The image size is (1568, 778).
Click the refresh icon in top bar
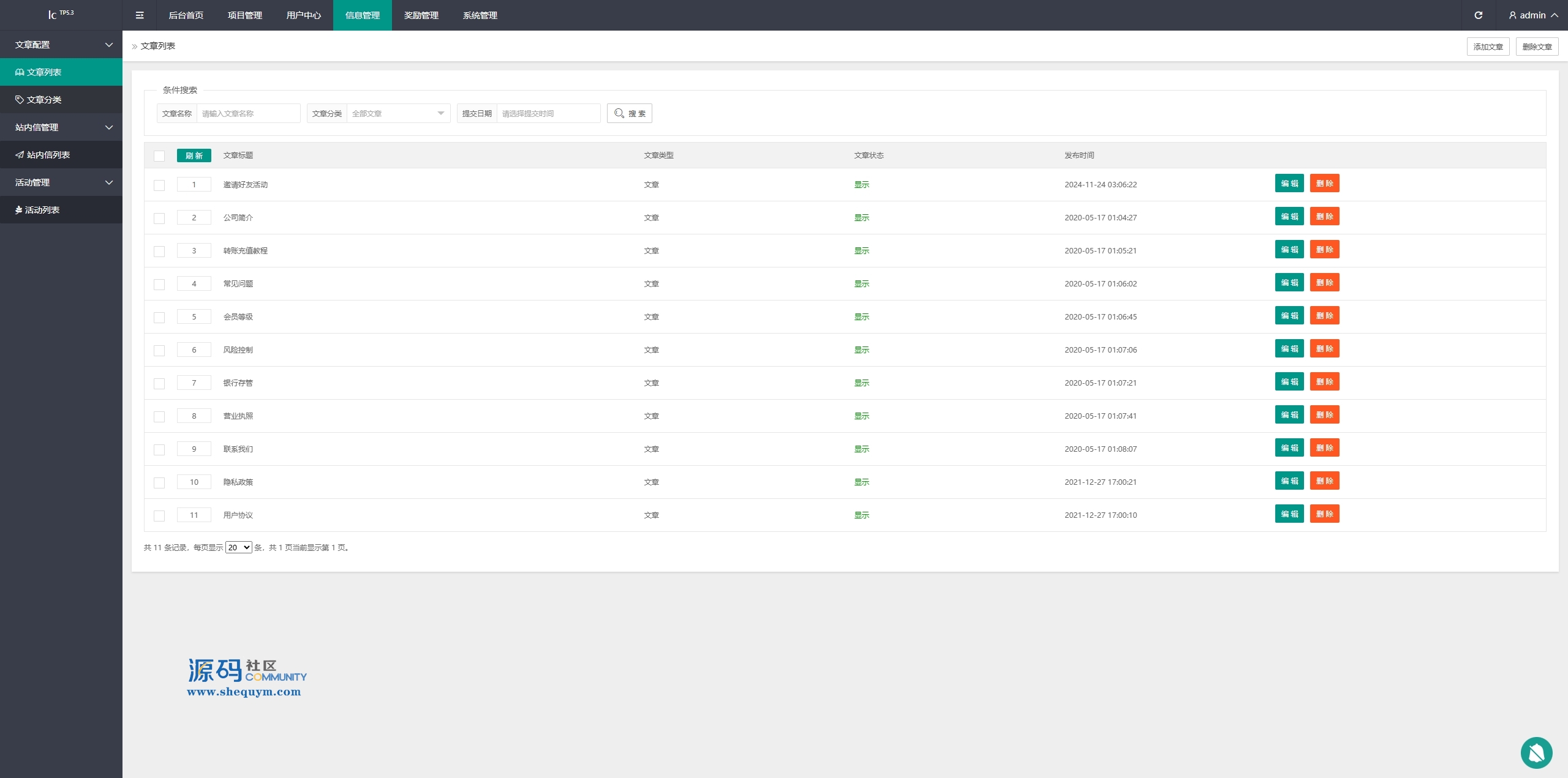tap(1478, 15)
